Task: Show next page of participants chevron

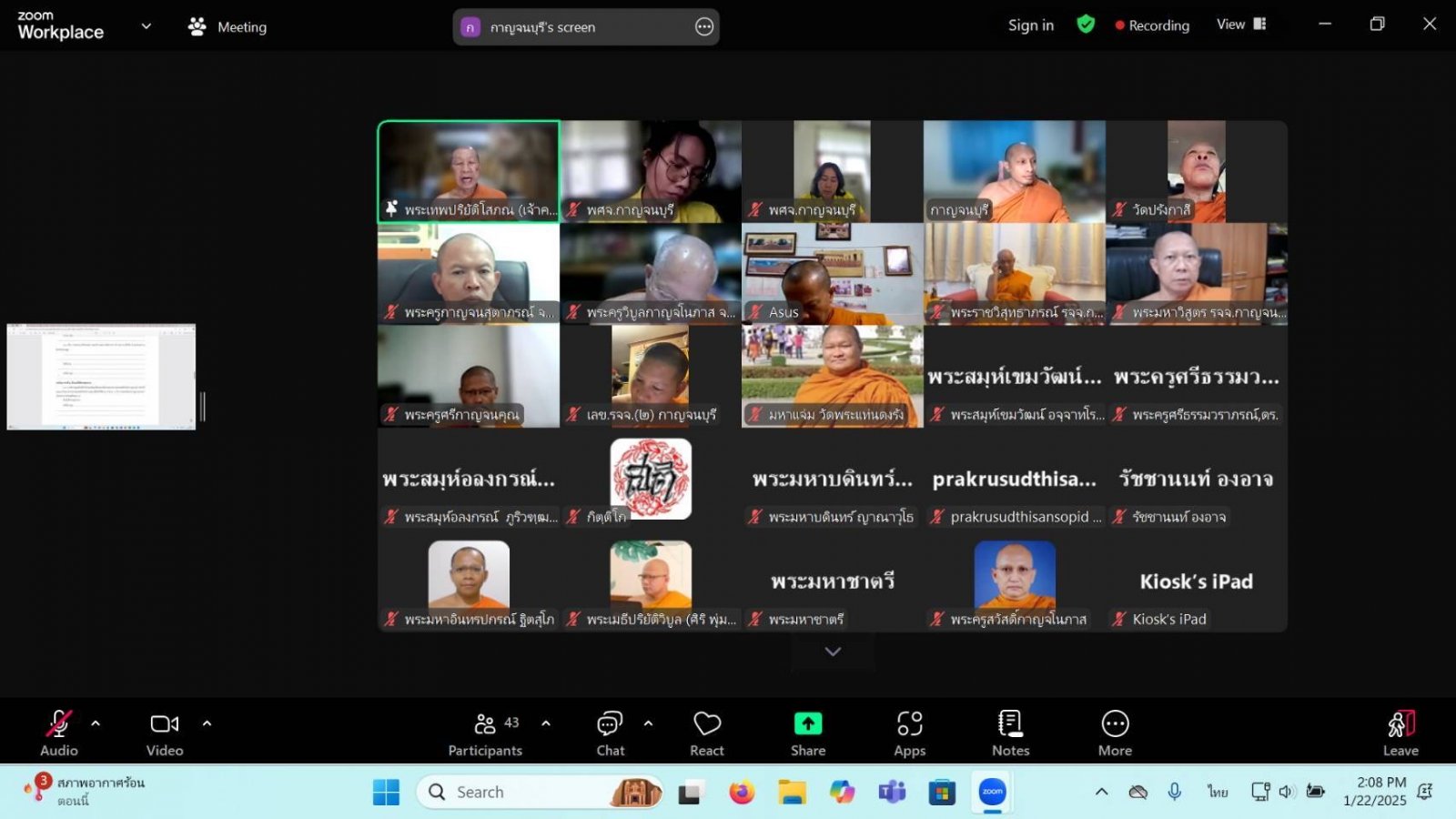Action: pyautogui.click(x=833, y=652)
